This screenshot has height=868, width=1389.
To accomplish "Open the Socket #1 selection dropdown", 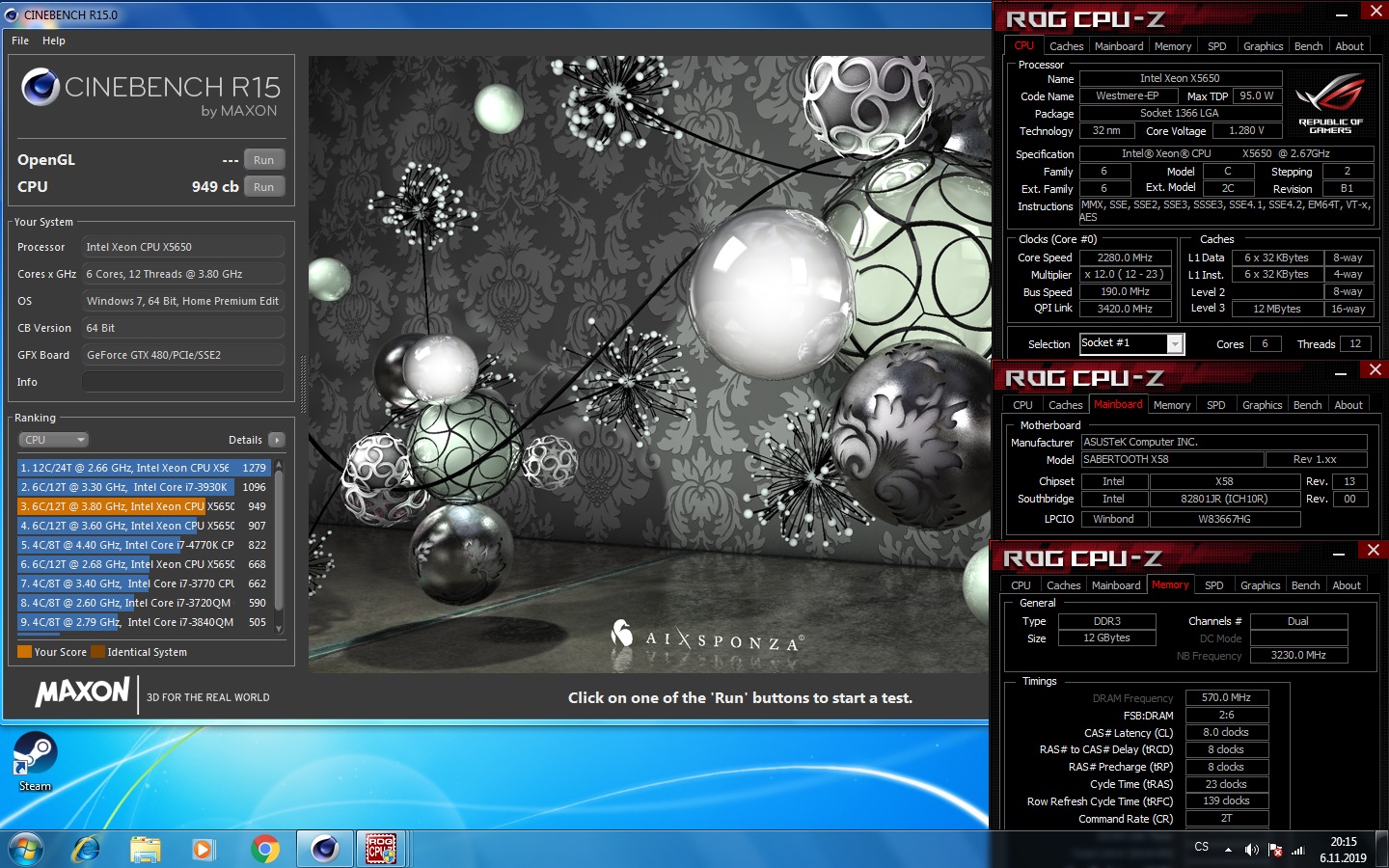I will point(1131,343).
